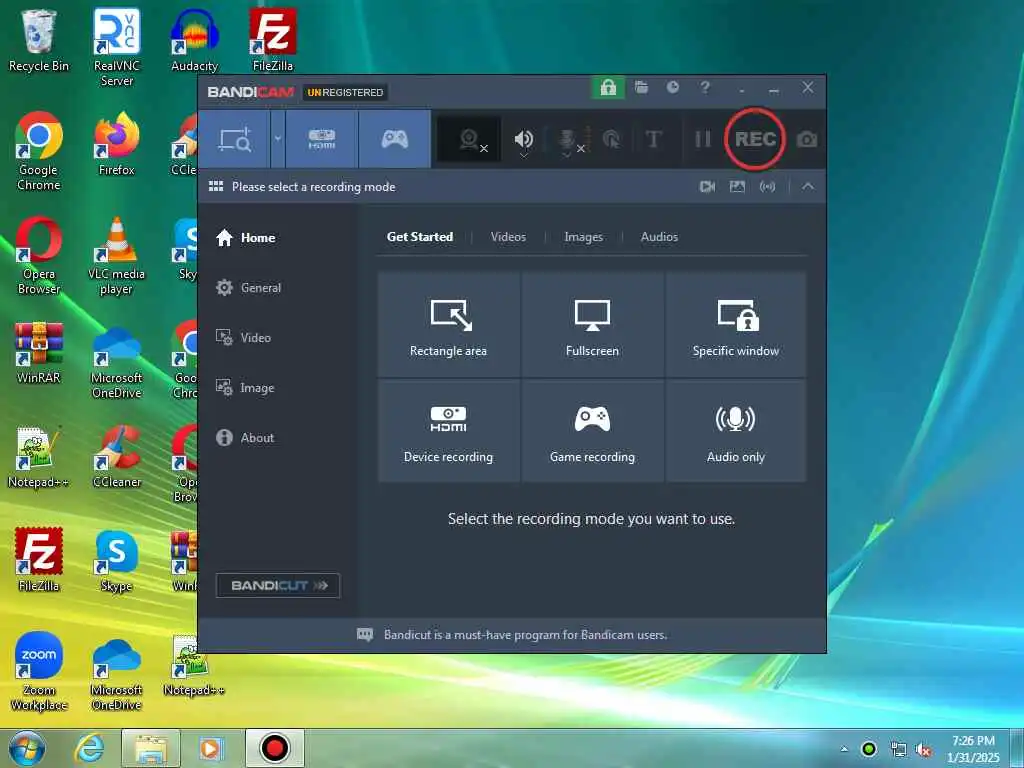Open scheduled recording clock icon
1024x768 pixels.
[673, 88]
